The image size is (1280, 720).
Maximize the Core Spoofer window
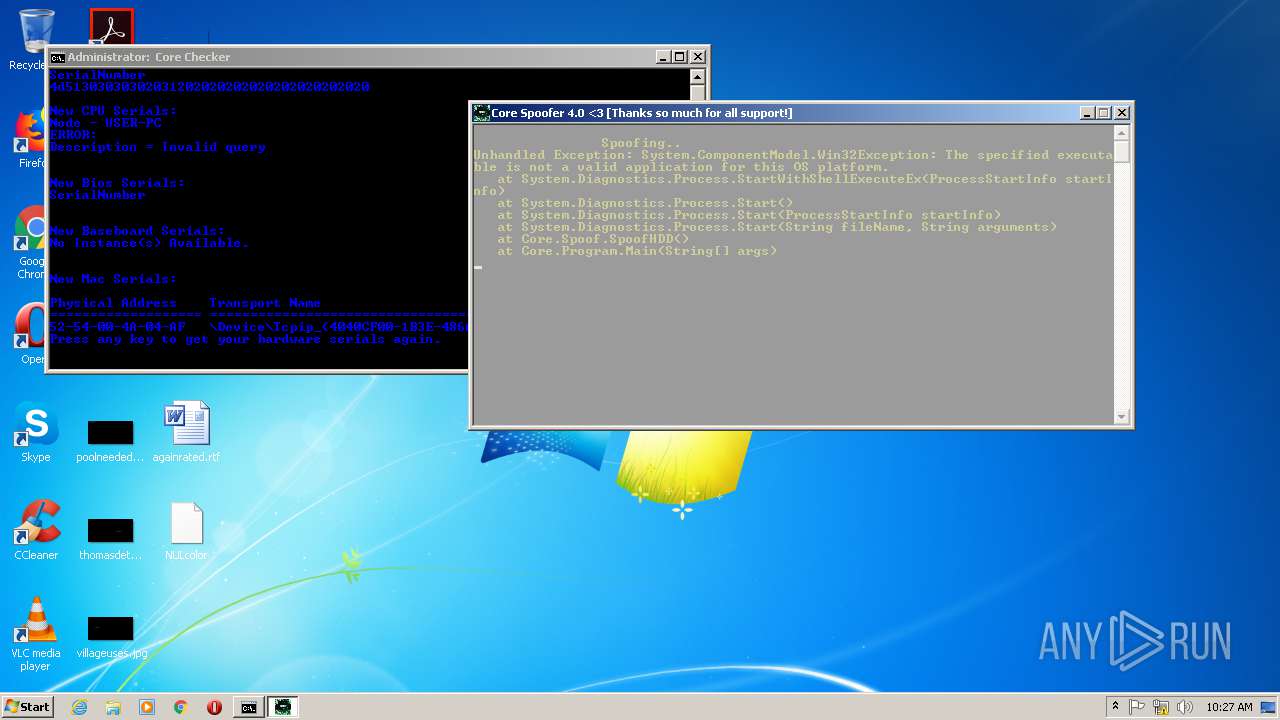1103,113
